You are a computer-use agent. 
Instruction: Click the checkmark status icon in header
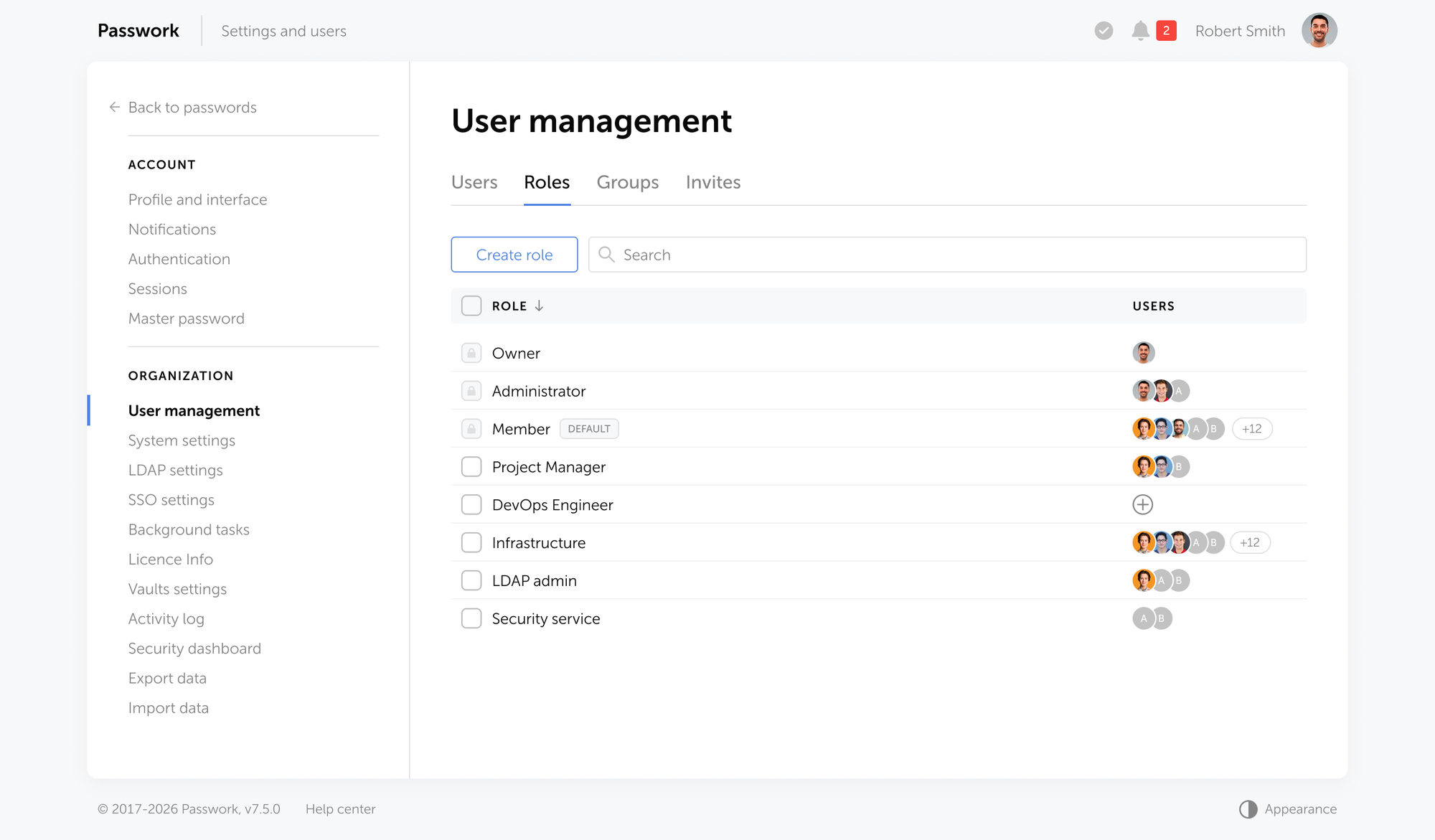click(x=1103, y=30)
